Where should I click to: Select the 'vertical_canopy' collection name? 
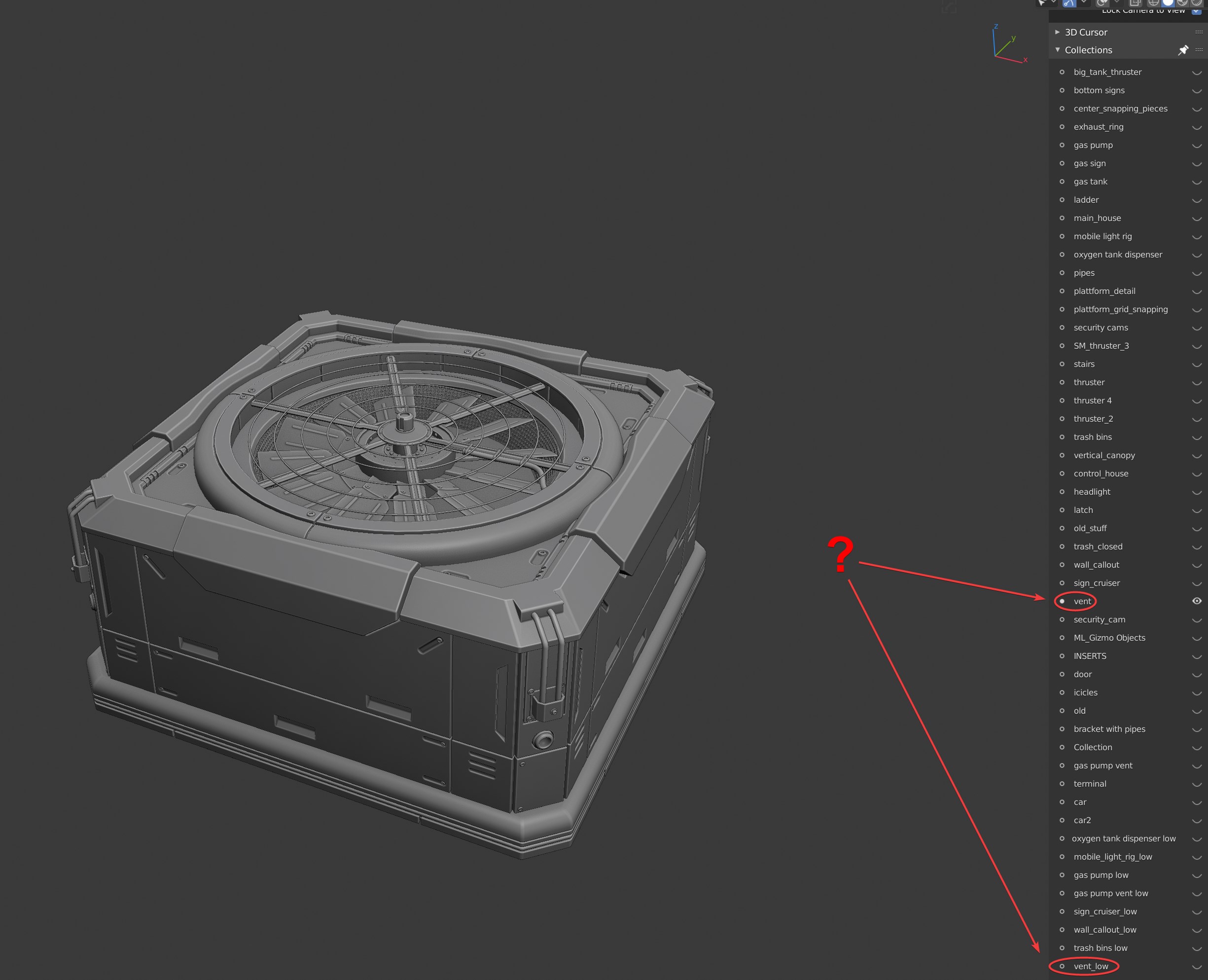click(1103, 456)
